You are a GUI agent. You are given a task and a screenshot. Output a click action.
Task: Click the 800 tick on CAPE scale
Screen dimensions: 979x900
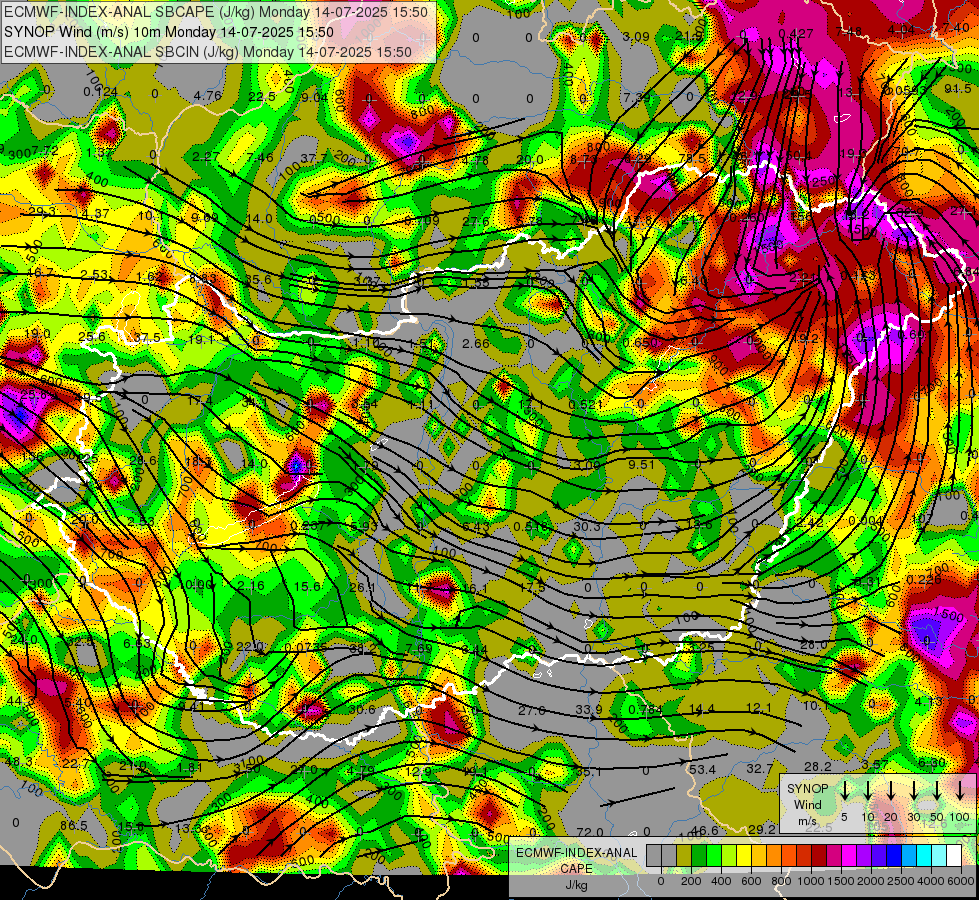781,881
